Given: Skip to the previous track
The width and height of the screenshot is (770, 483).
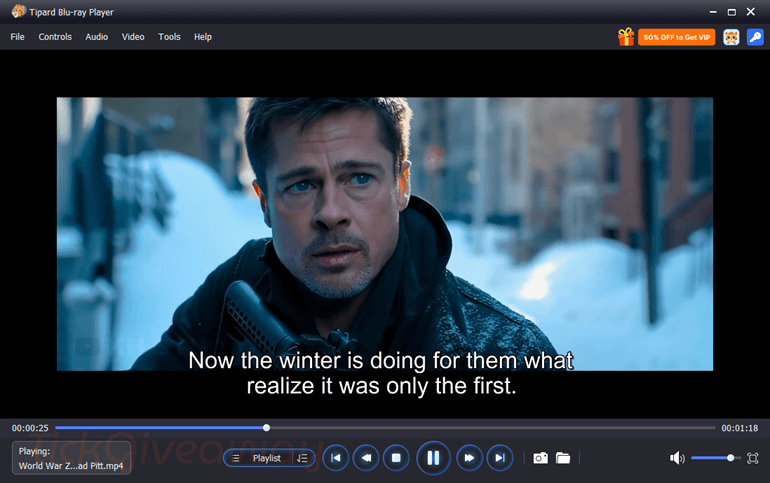Looking at the screenshot, I should tap(336, 458).
